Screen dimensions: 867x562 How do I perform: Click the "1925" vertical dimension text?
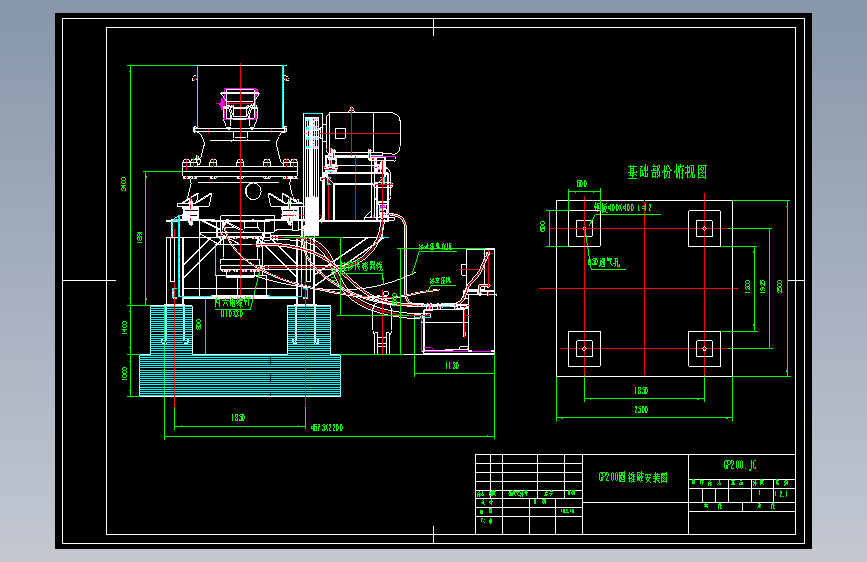[763, 287]
